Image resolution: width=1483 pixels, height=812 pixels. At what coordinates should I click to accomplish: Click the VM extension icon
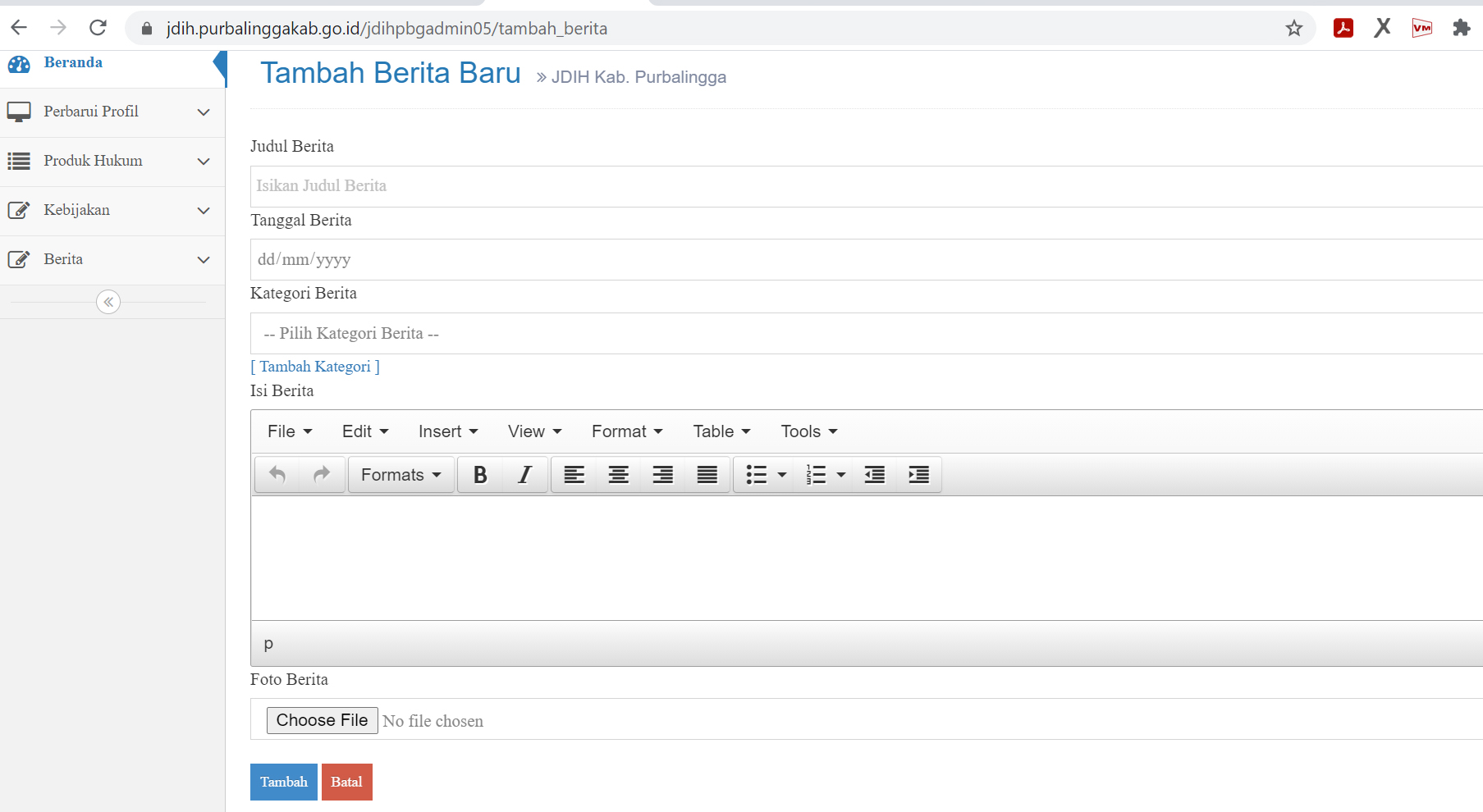(x=1422, y=28)
